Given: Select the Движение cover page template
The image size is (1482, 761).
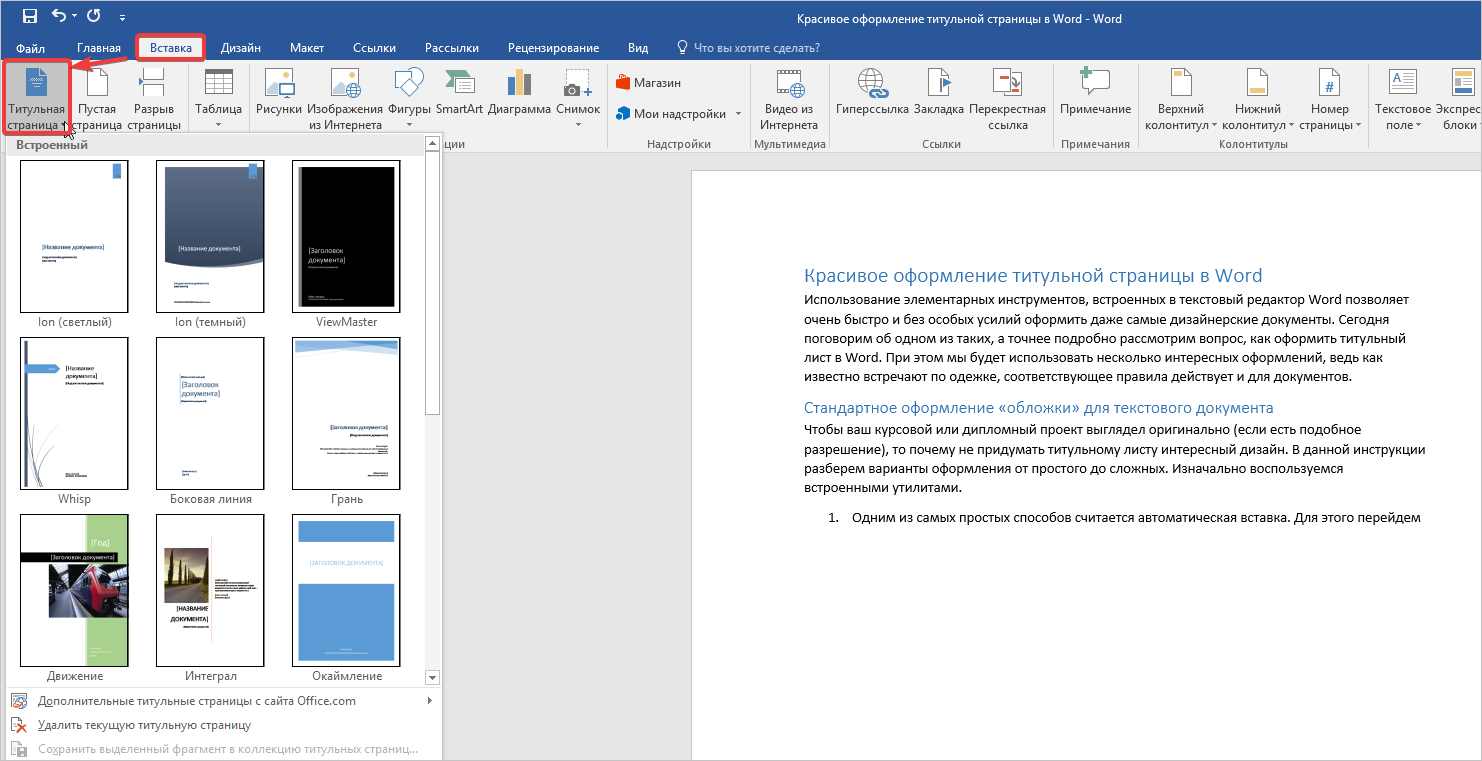Looking at the screenshot, I should [75, 590].
